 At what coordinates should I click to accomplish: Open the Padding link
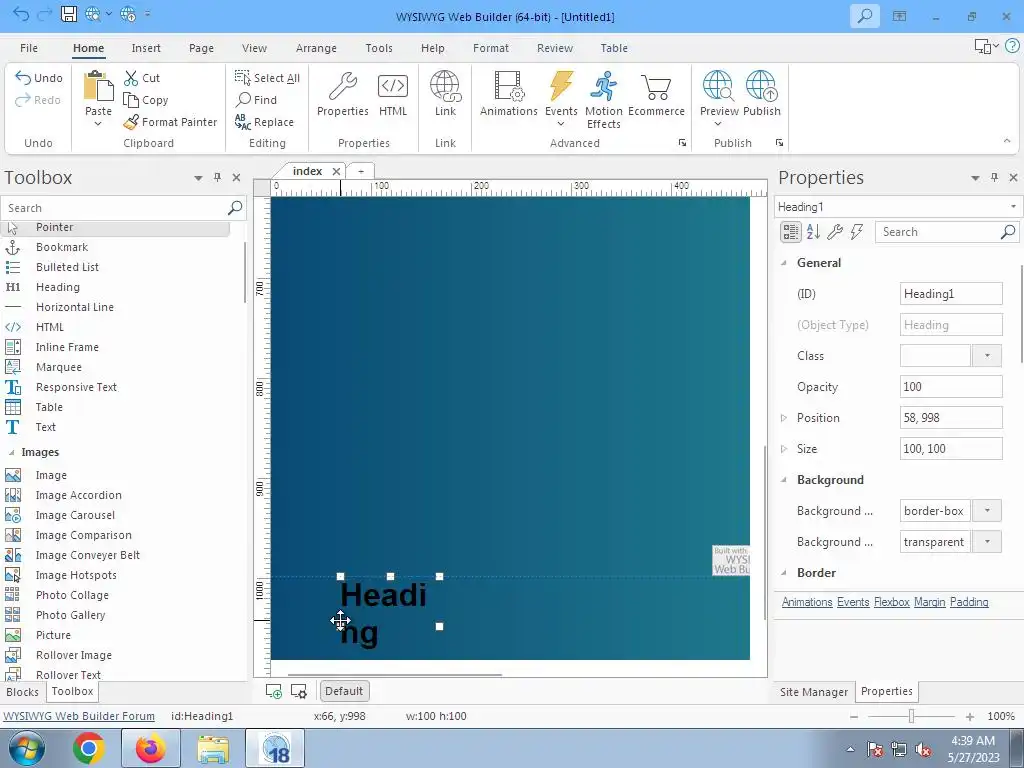[x=969, y=602]
